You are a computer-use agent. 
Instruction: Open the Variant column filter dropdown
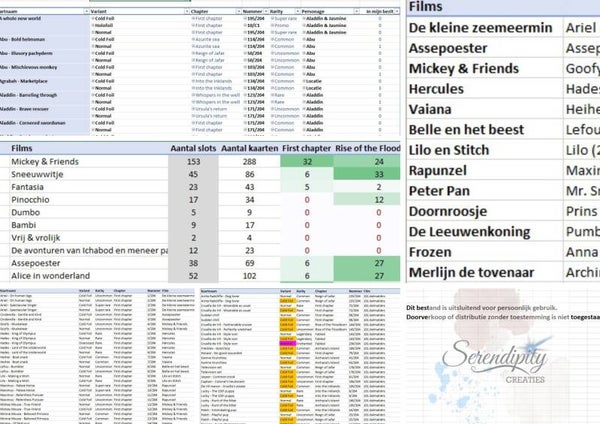(x=187, y=11)
